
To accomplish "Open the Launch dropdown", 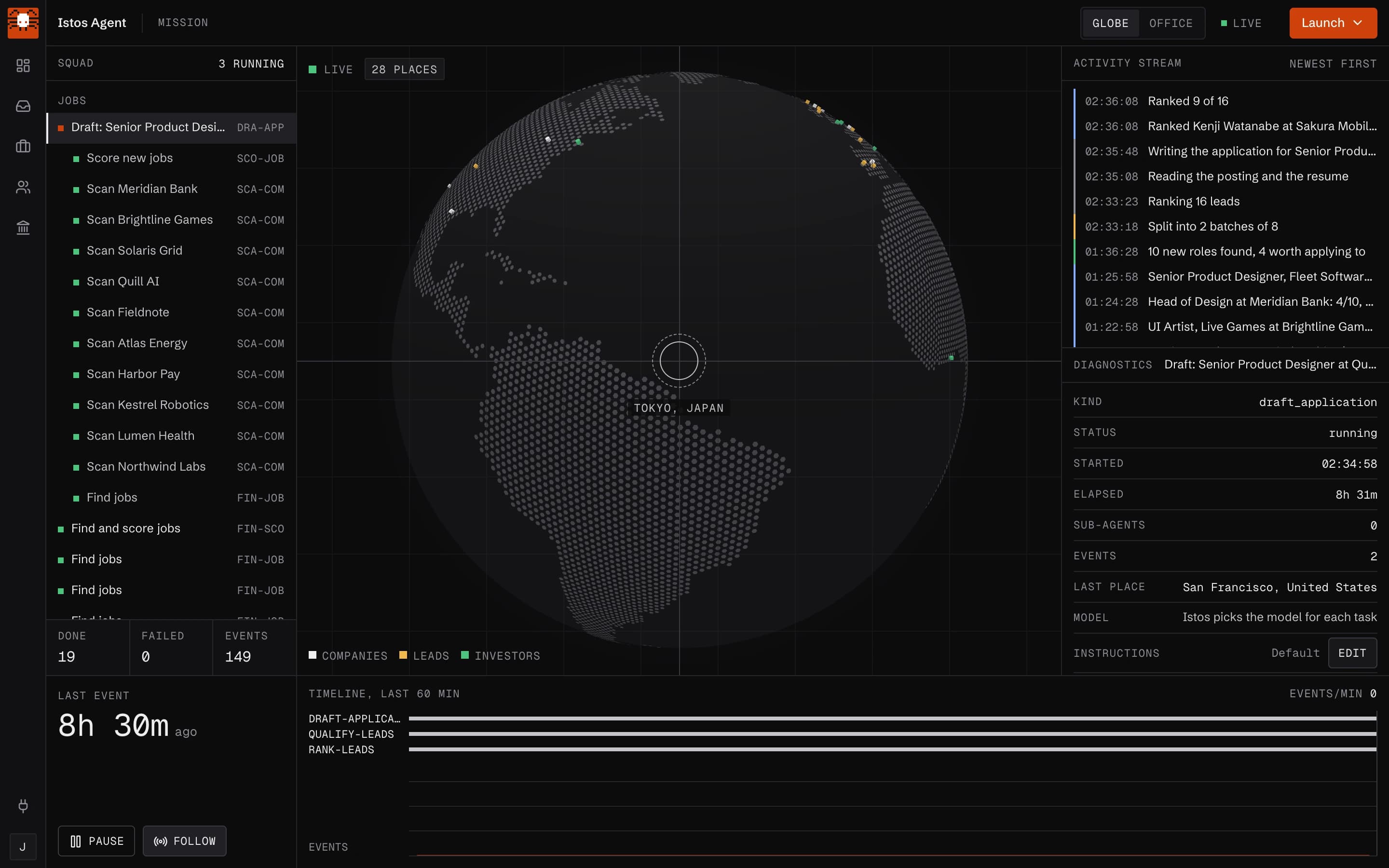I will [x=1333, y=23].
